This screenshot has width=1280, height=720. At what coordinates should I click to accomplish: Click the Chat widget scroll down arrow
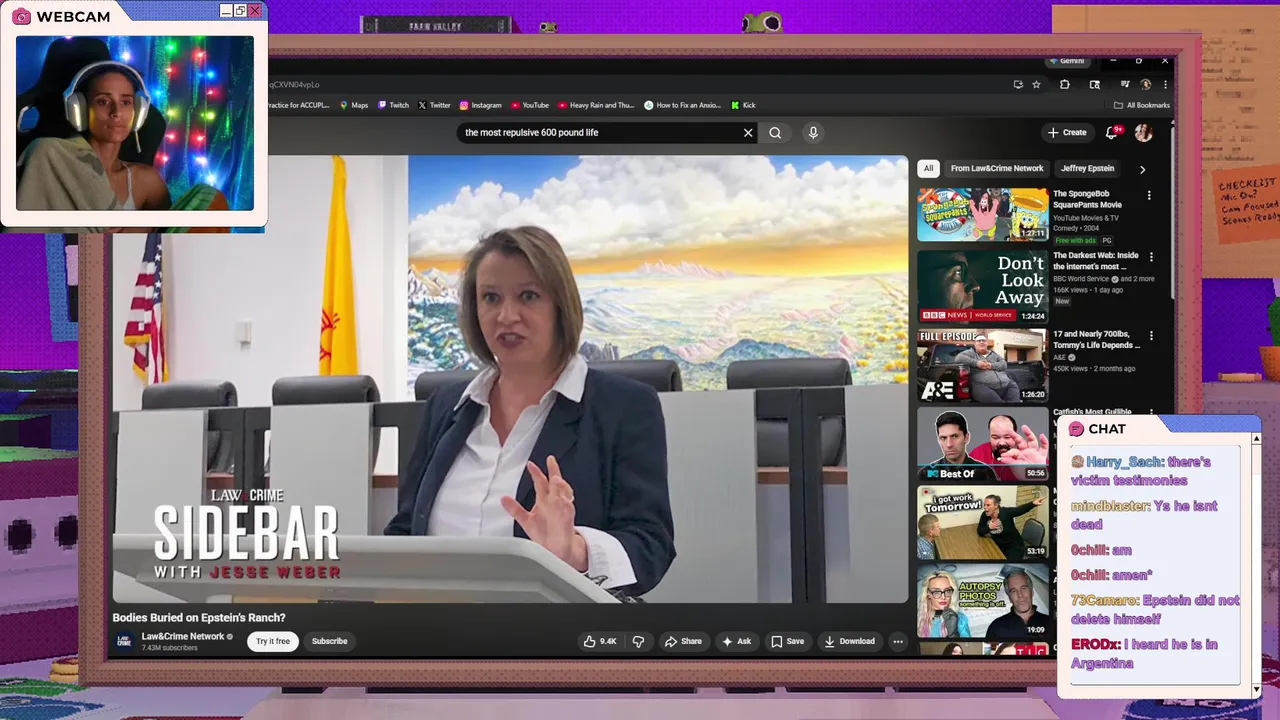1256,690
